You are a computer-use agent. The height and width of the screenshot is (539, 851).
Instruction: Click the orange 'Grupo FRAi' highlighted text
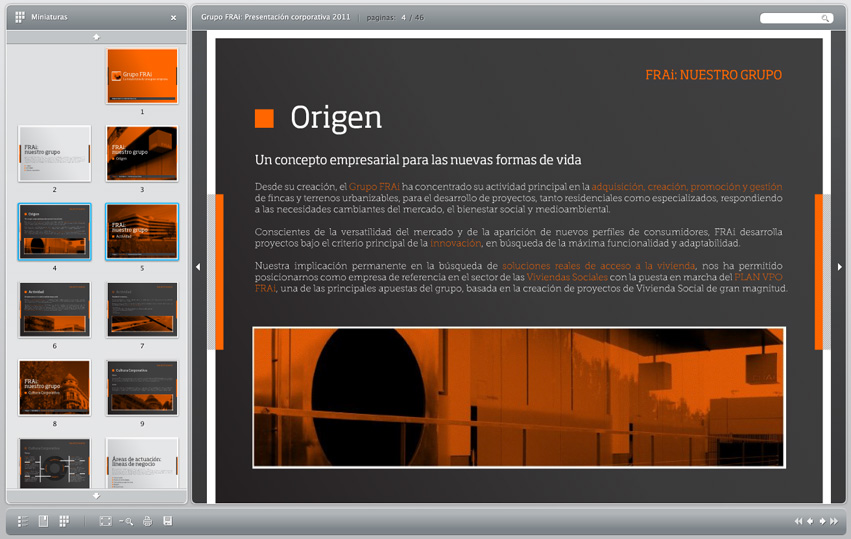click(x=374, y=187)
